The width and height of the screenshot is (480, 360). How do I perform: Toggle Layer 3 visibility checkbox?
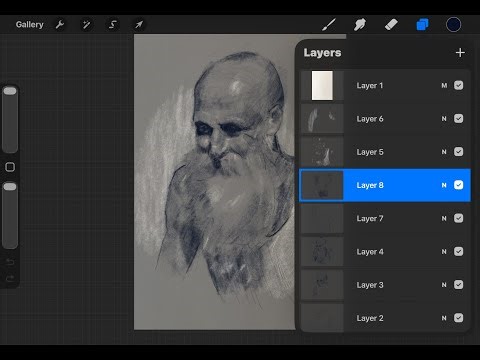point(459,284)
